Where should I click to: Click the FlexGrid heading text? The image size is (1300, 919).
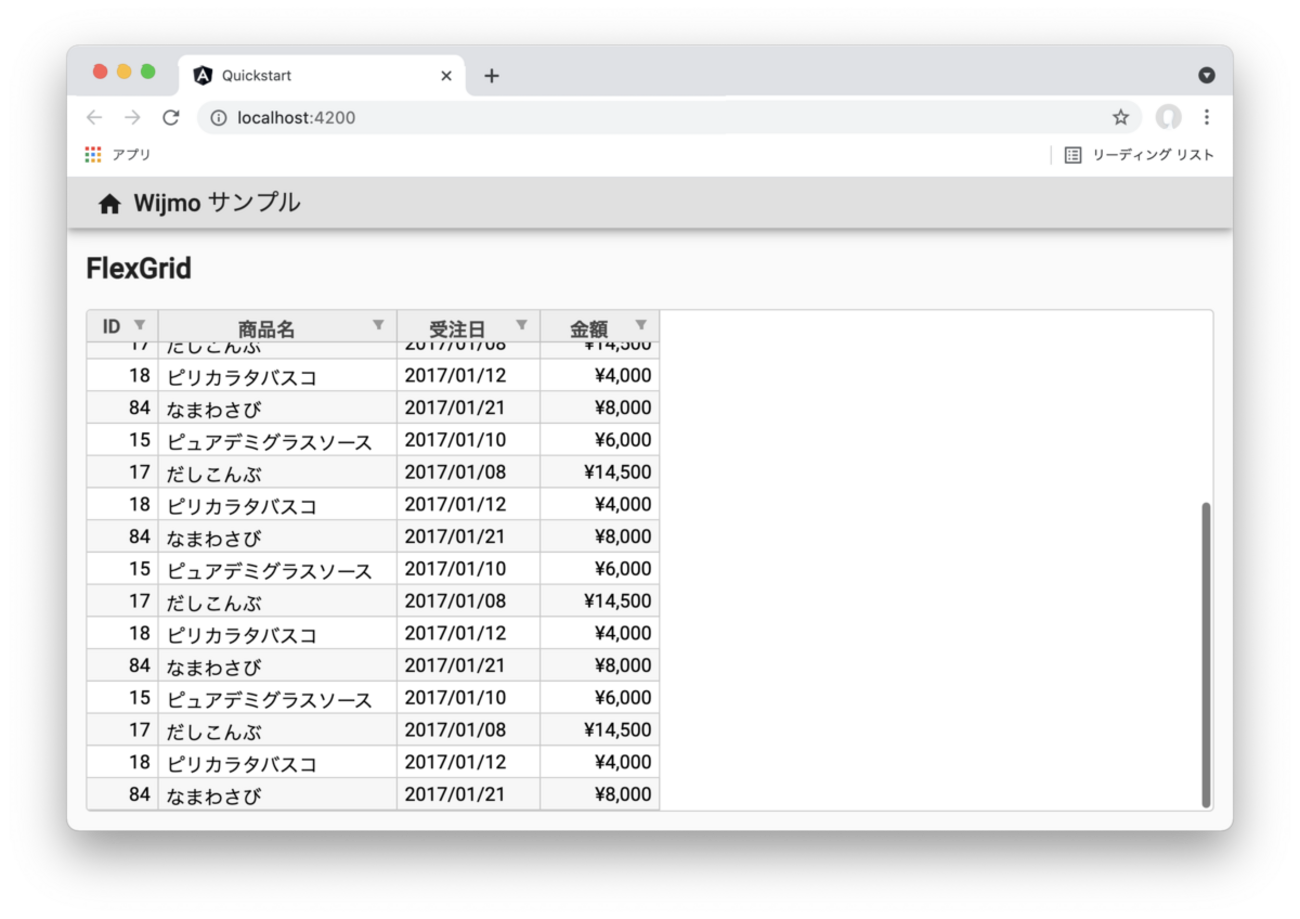pos(138,269)
